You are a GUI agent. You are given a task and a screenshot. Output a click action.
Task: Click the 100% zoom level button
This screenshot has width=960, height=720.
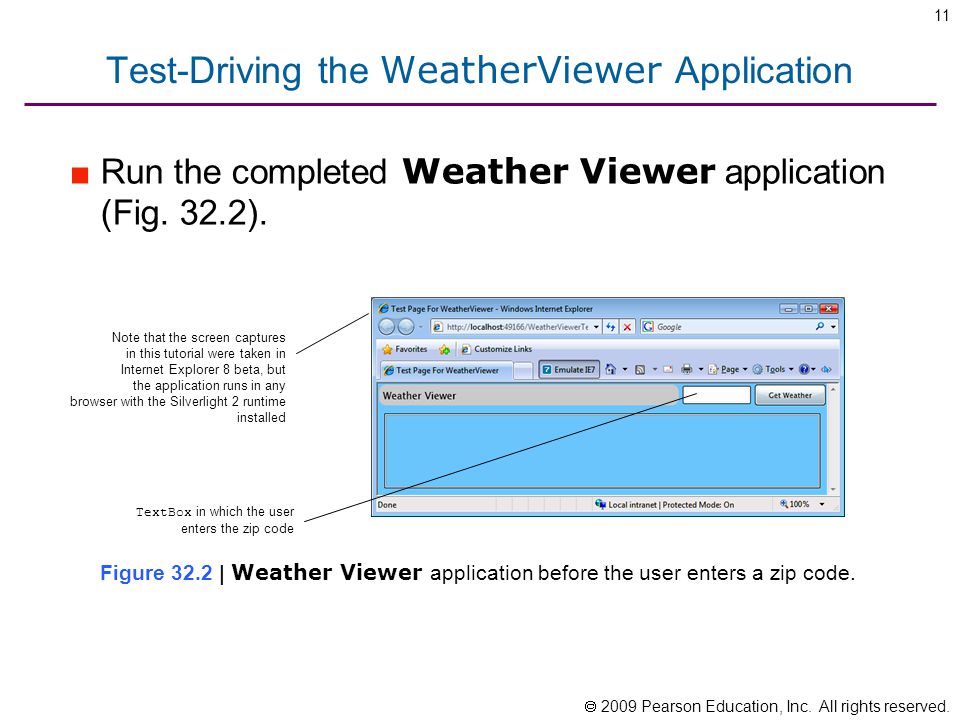[795, 504]
